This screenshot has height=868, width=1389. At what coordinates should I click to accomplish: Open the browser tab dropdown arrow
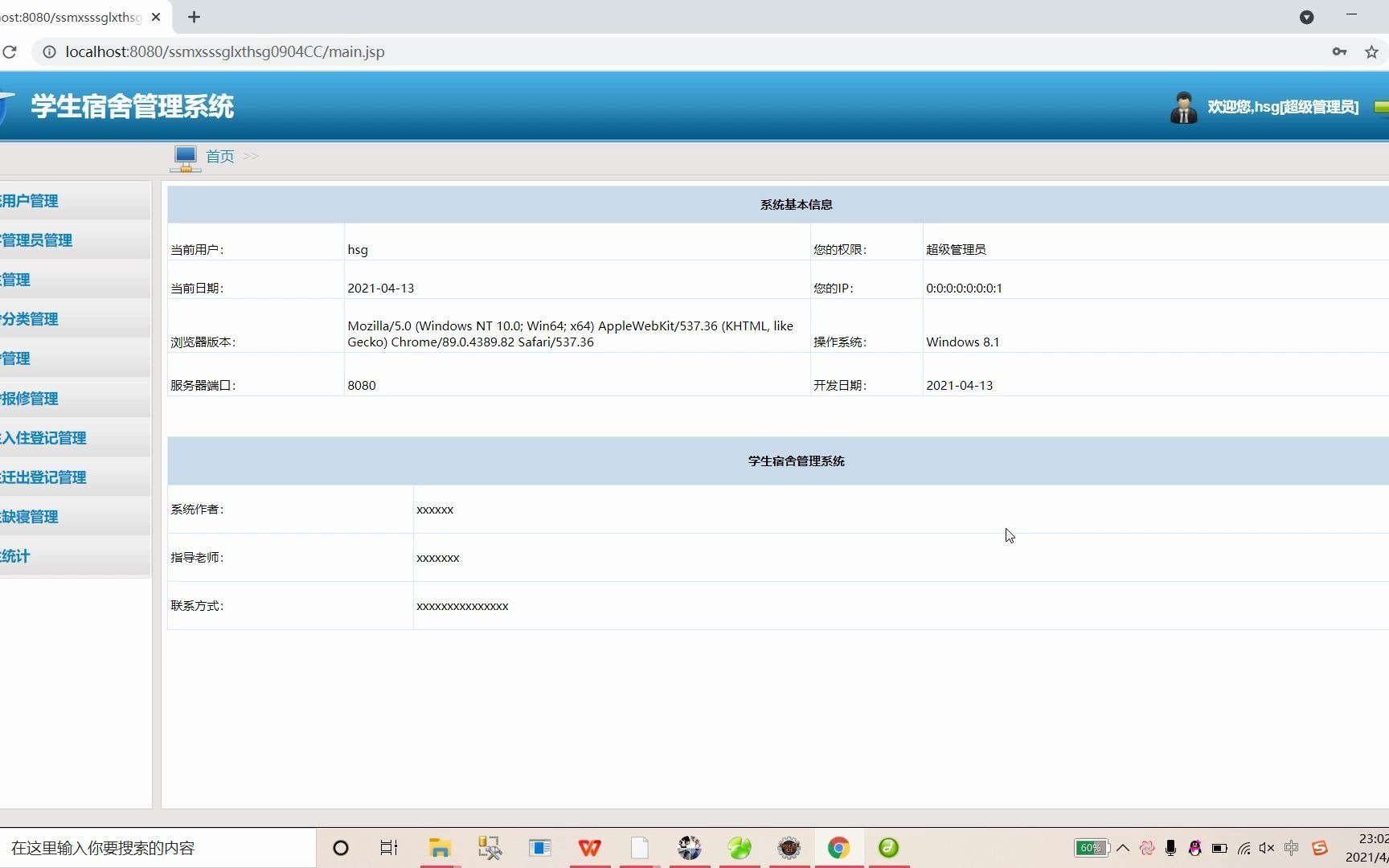1307,17
